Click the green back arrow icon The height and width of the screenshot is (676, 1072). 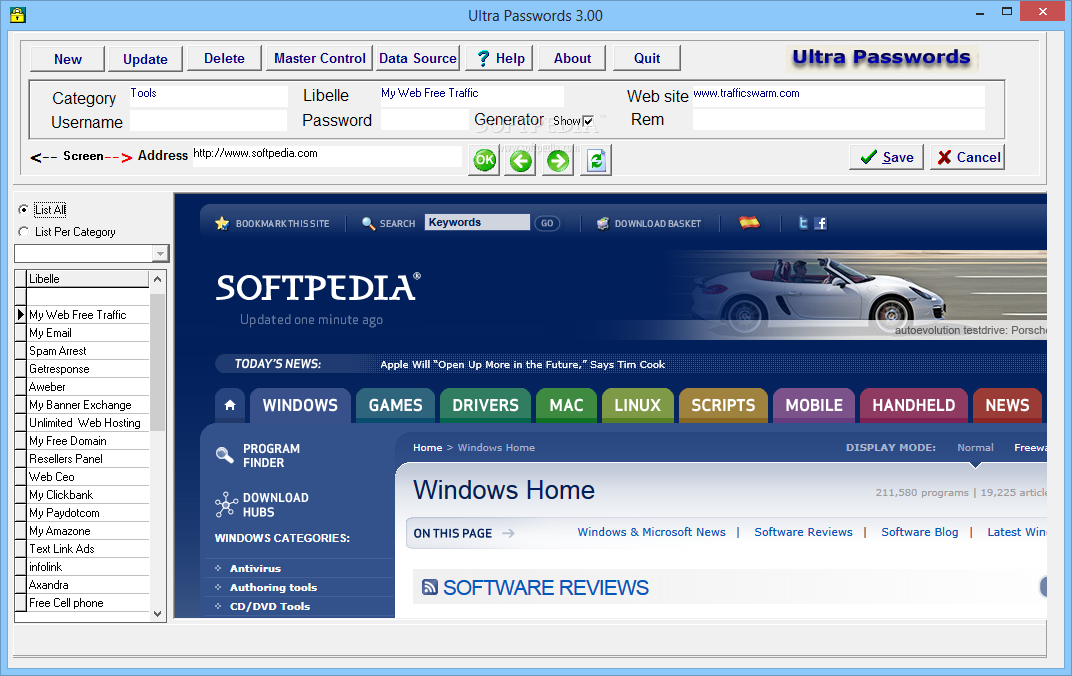tap(521, 161)
